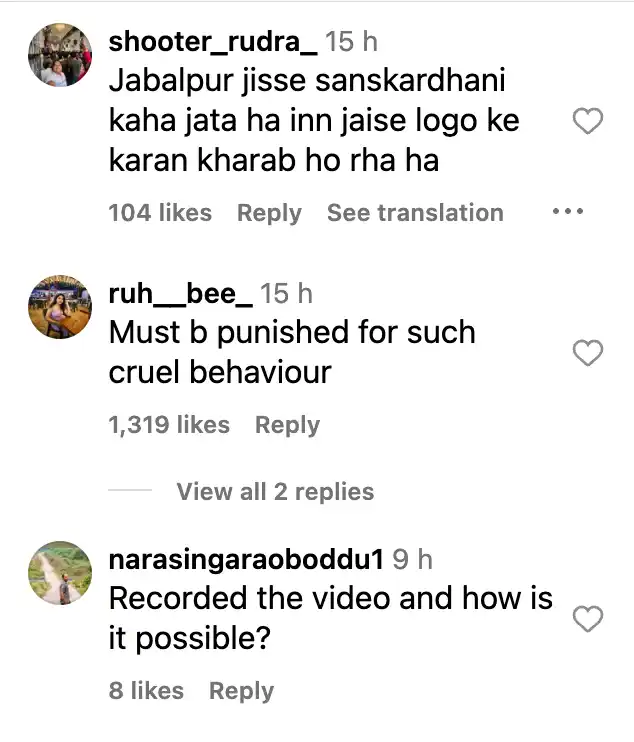The image size is (634, 742).
Task: Like narasingaraoboddu1's comment with the heart icon
Action: click(x=588, y=618)
